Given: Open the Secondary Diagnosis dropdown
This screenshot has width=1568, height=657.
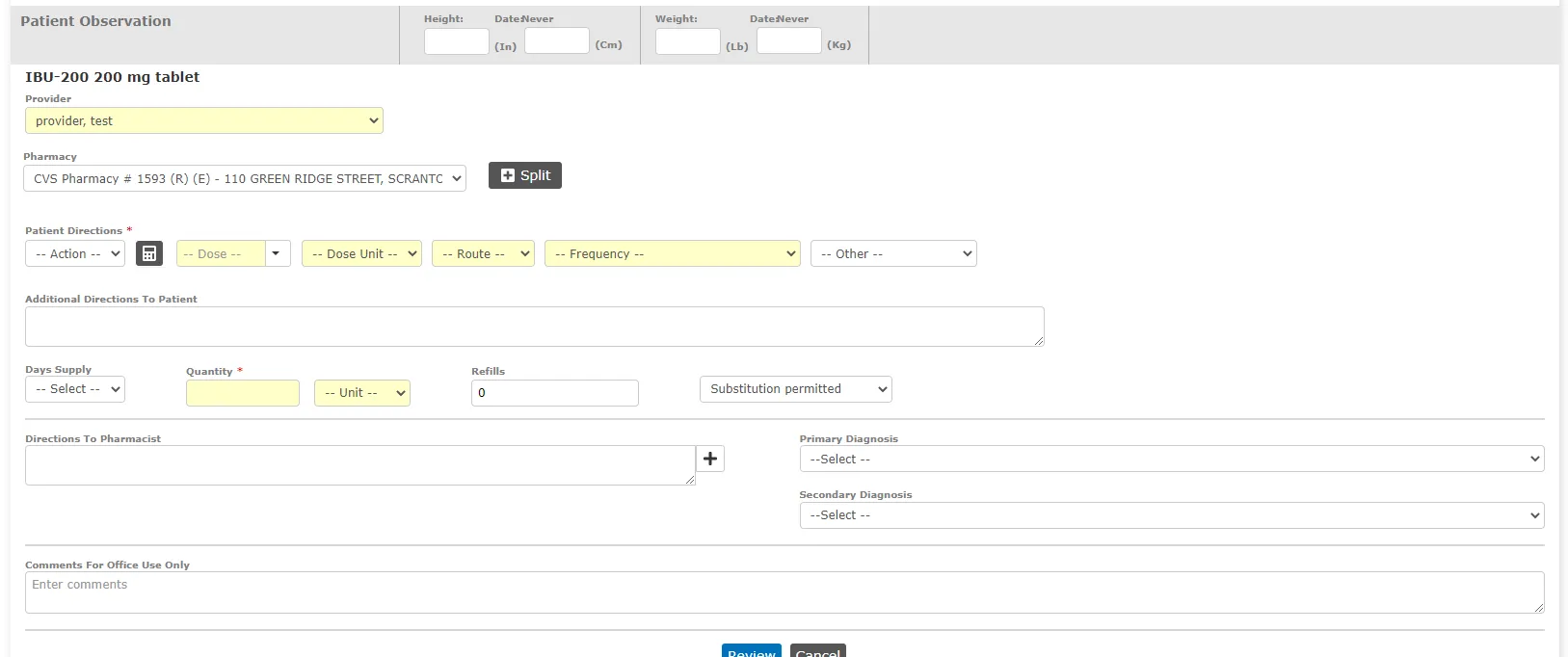Looking at the screenshot, I should point(1172,515).
